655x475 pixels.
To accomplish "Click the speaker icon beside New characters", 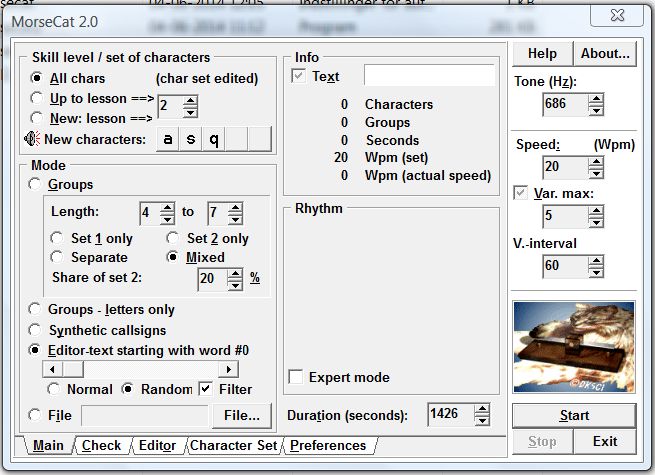I will click(x=33, y=140).
